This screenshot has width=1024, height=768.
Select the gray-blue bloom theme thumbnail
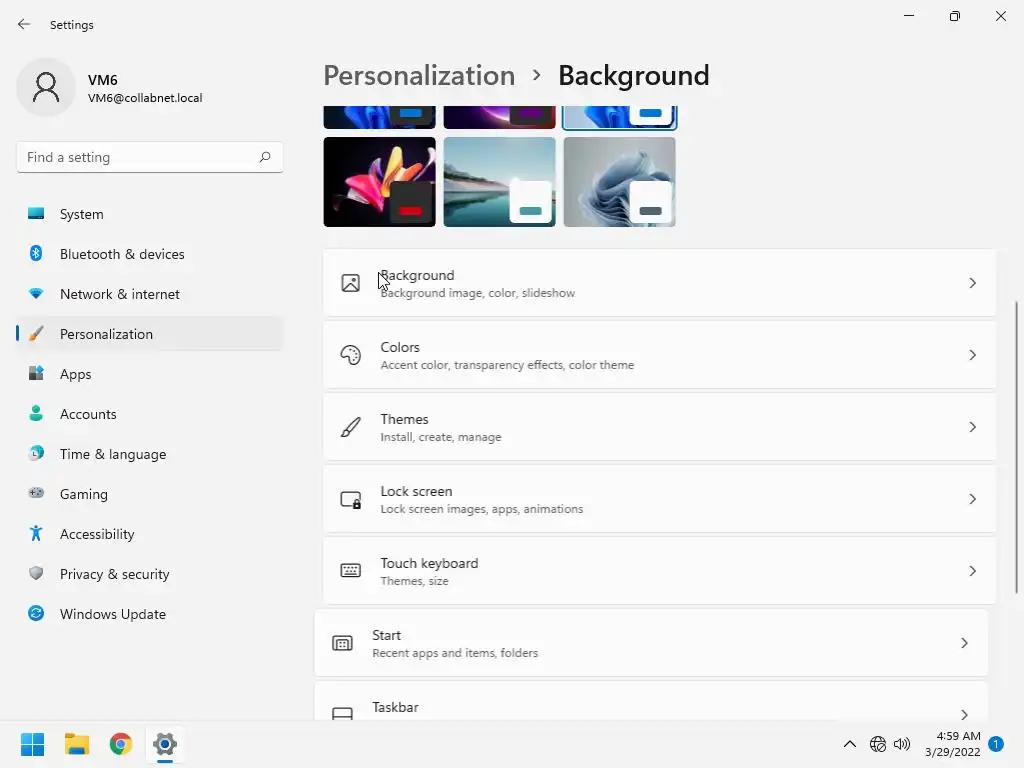620,182
